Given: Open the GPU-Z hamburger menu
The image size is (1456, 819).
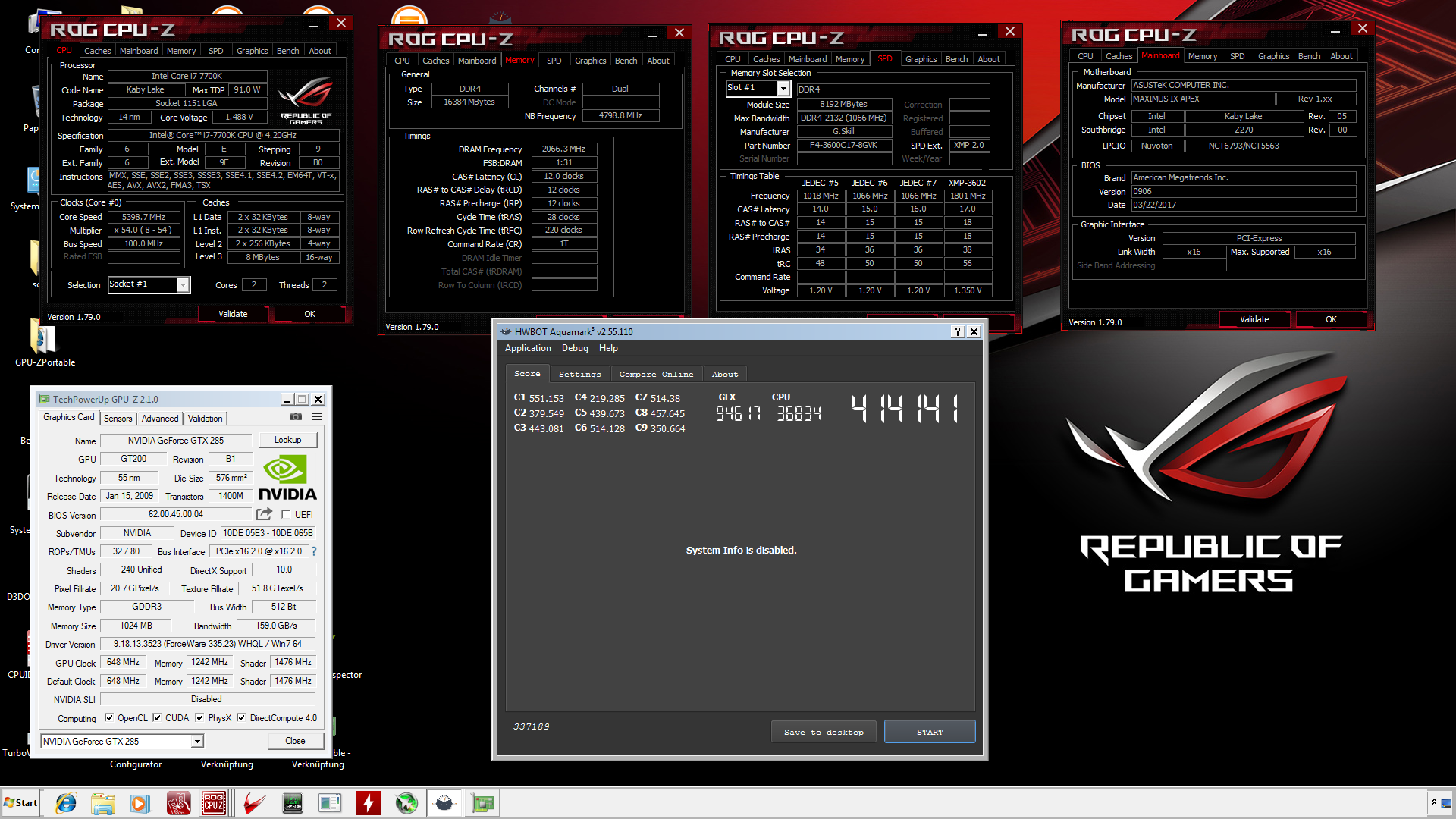Looking at the screenshot, I should click(x=317, y=417).
